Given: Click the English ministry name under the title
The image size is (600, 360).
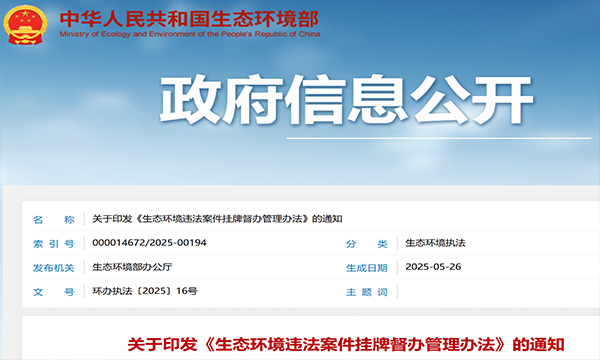Looking at the screenshot, I should coord(190,34).
